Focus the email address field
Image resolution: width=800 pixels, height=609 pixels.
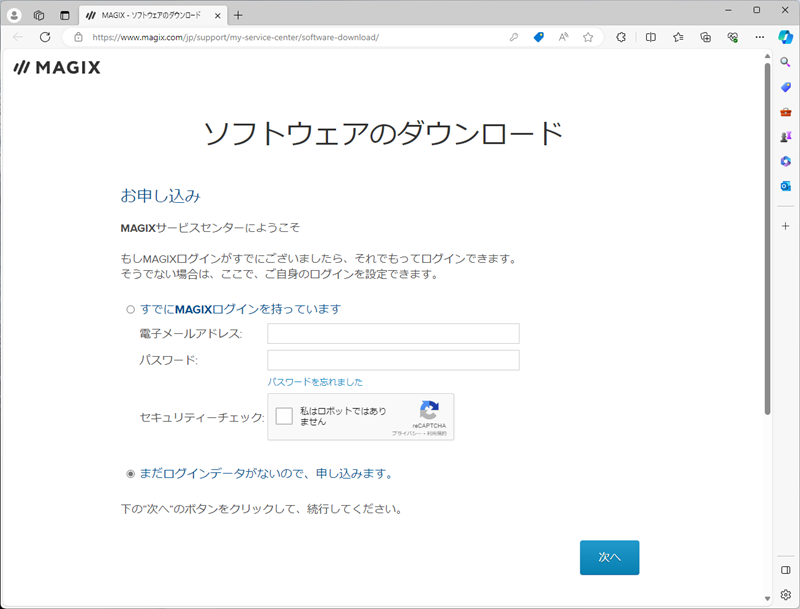pyautogui.click(x=393, y=334)
